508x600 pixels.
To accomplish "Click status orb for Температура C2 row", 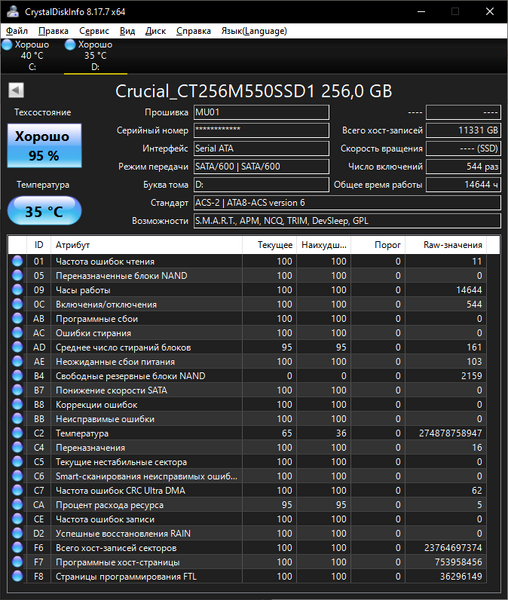I will pos(17,433).
